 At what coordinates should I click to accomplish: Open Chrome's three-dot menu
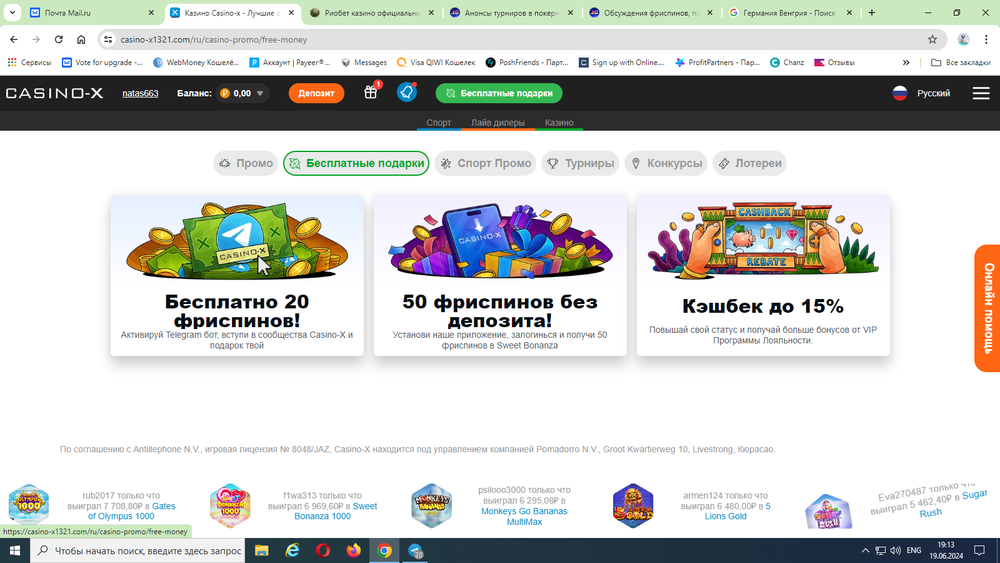[x=987, y=40]
